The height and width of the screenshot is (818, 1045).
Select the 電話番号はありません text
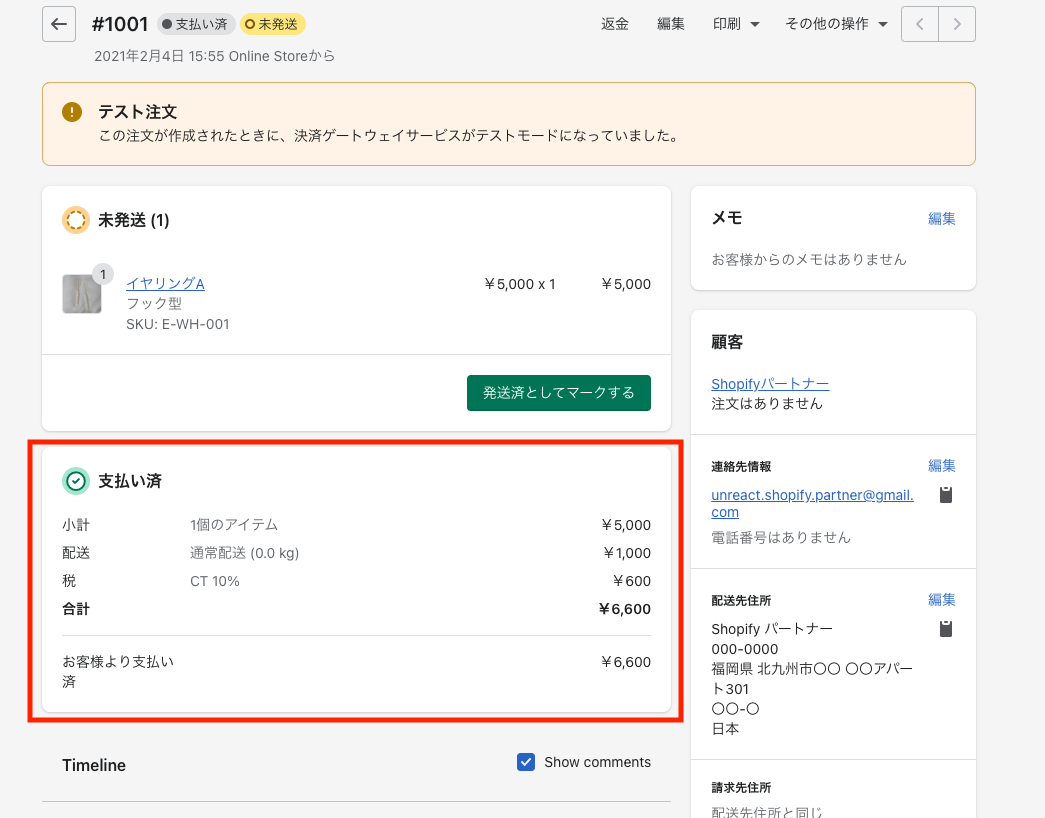point(781,537)
